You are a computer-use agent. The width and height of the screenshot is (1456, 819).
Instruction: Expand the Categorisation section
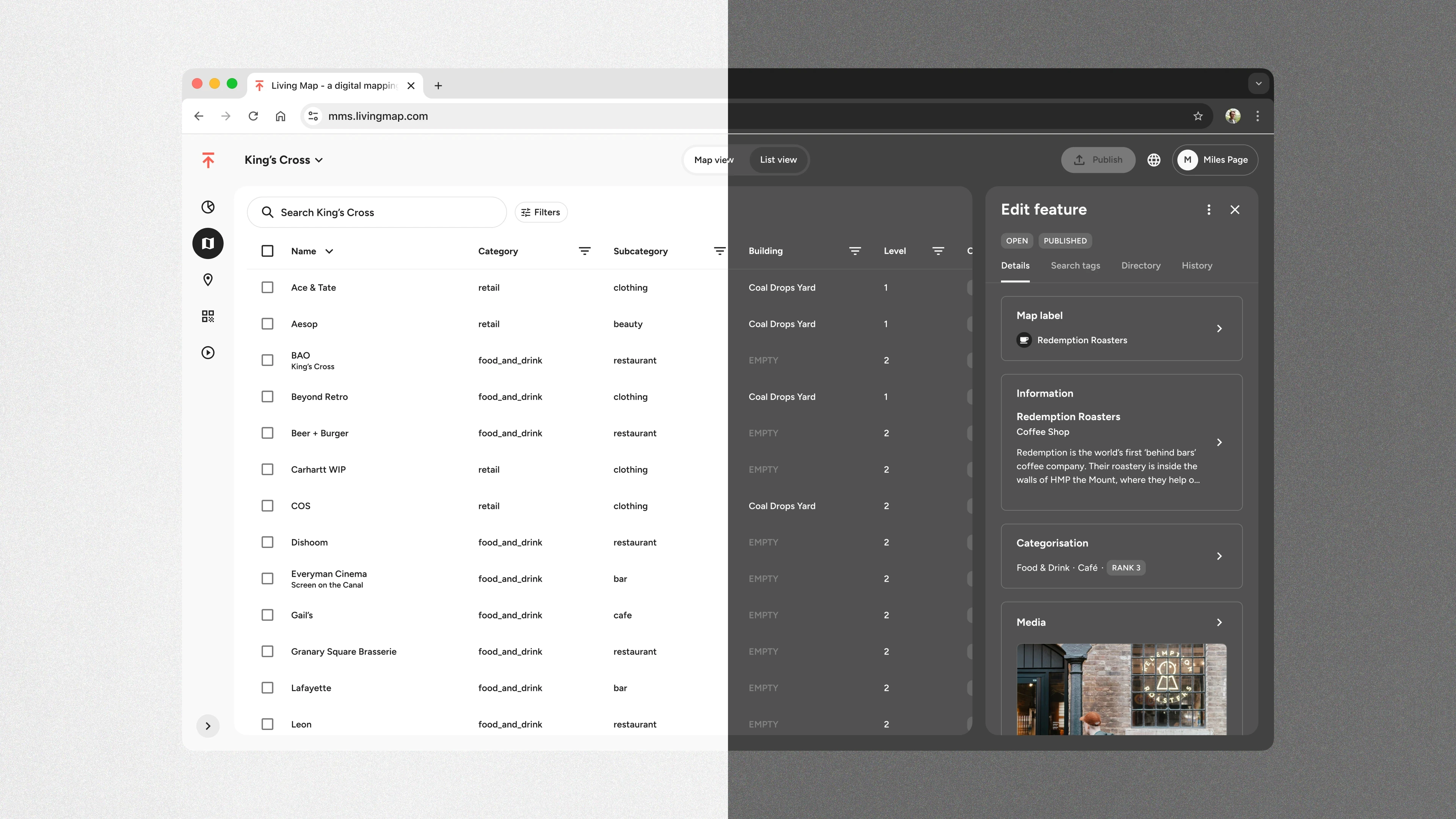(x=1219, y=556)
